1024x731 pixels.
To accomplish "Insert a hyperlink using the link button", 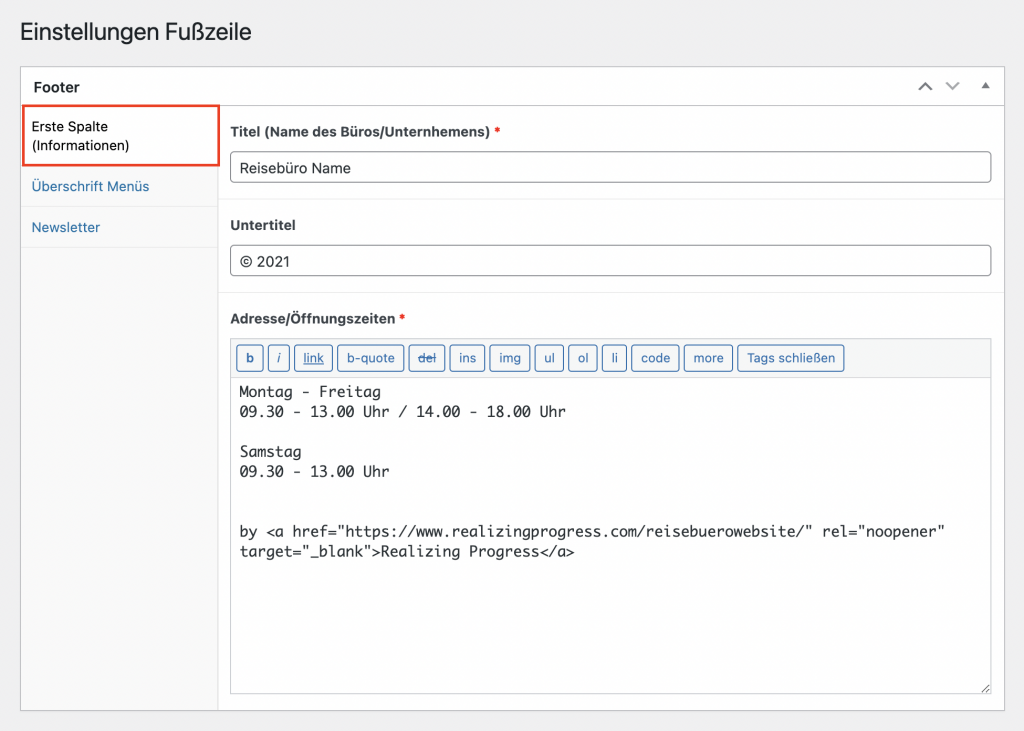I will [x=313, y=358].
